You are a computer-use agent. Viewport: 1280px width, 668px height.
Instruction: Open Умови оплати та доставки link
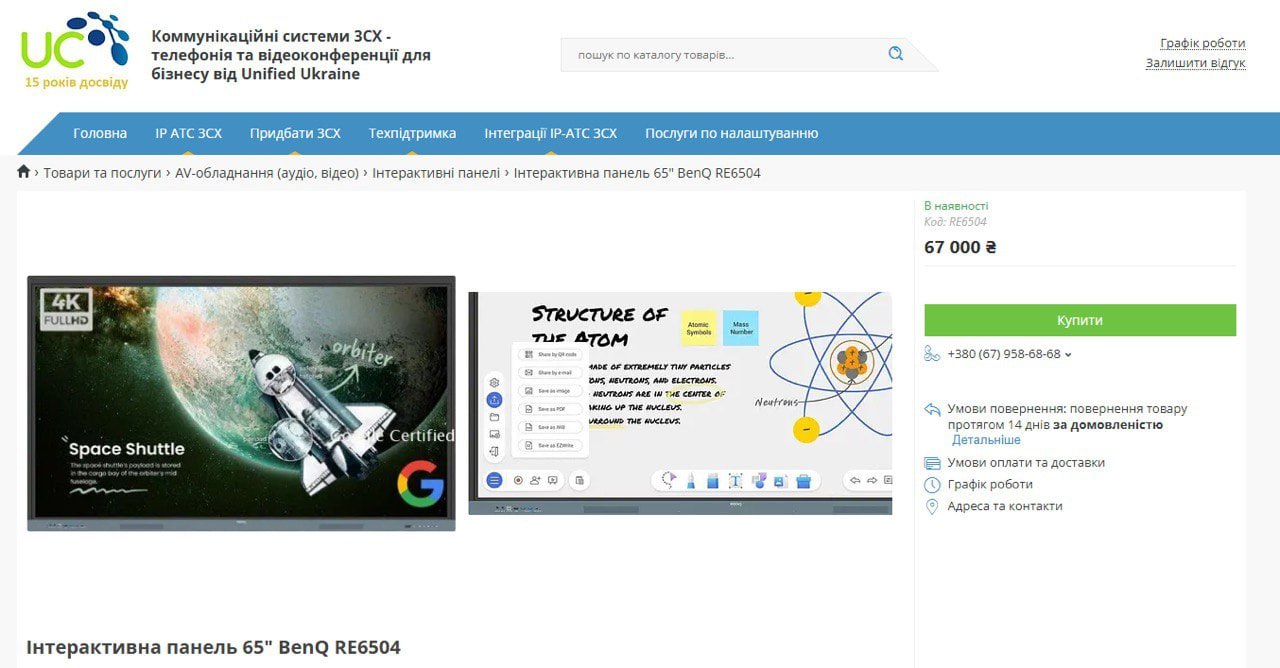click(x=1026, y=463)
